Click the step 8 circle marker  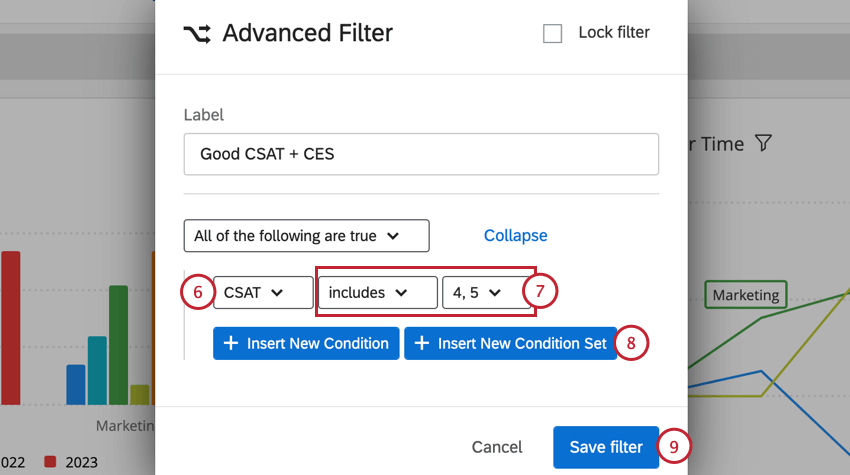[631, 343]
